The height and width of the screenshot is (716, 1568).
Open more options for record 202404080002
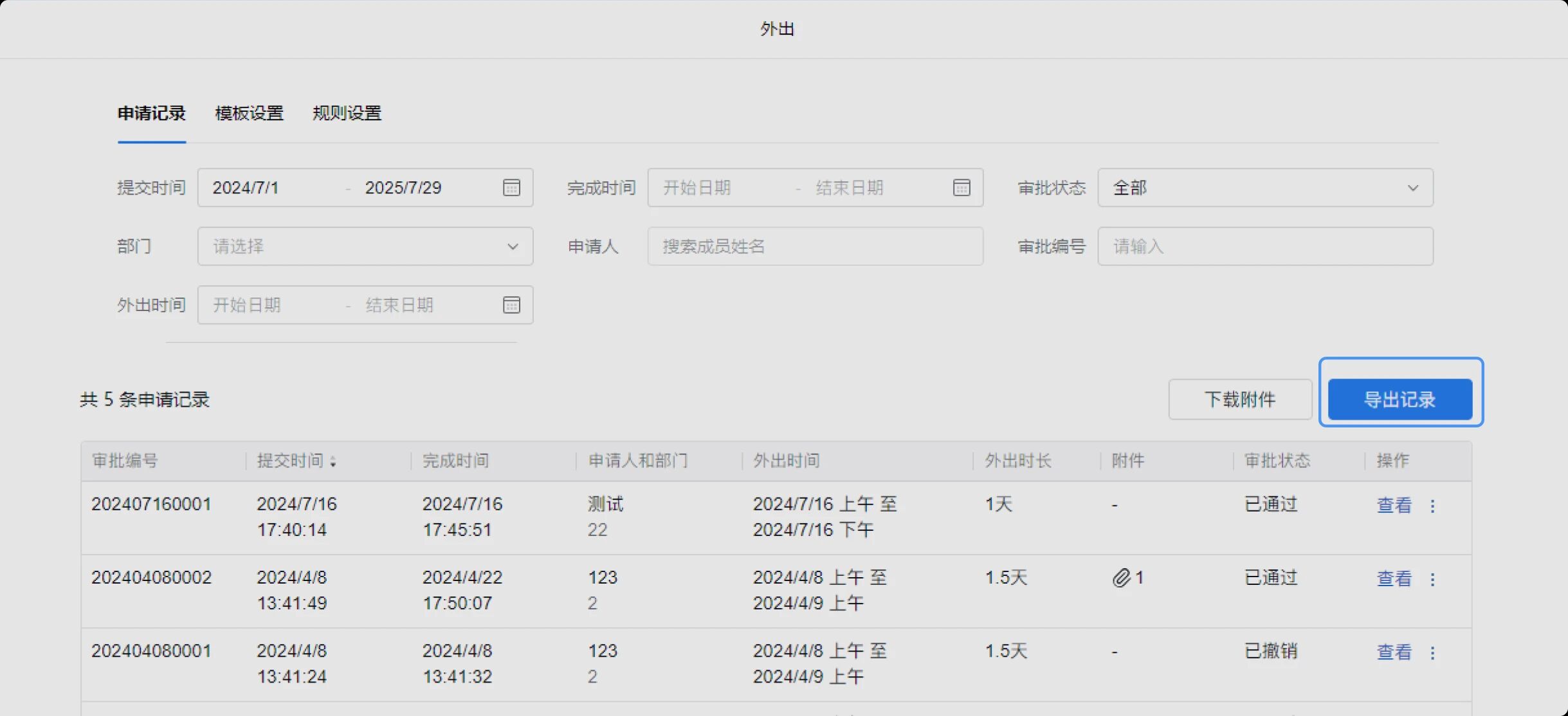(1432, 579)
